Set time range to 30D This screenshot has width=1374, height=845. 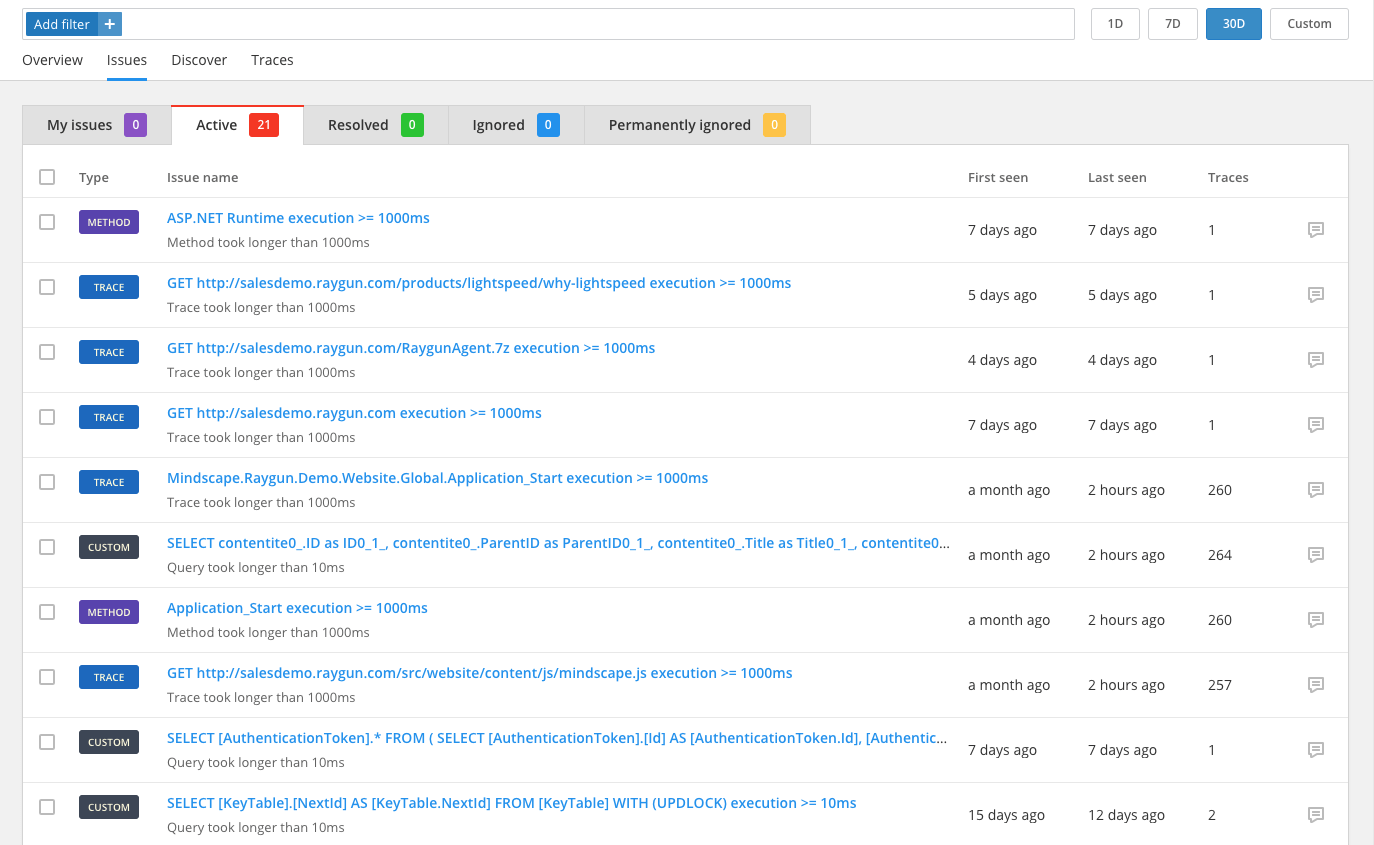tap(1234, 24)
